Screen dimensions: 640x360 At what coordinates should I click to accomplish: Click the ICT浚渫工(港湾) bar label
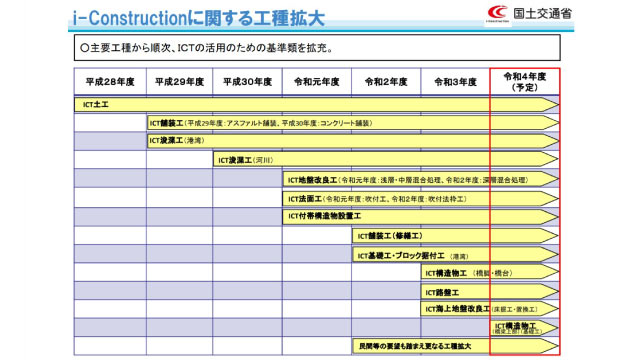(x=177, y=141)
